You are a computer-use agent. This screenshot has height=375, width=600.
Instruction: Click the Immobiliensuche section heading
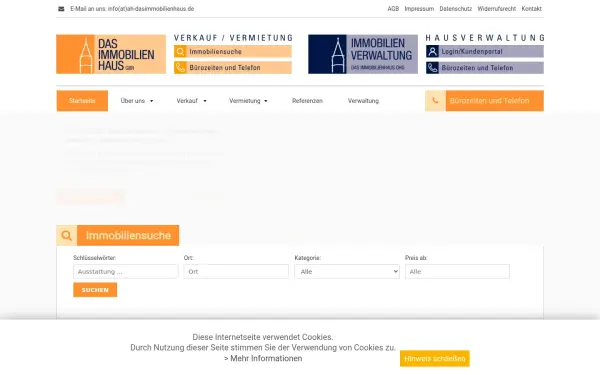pos(128,235)
